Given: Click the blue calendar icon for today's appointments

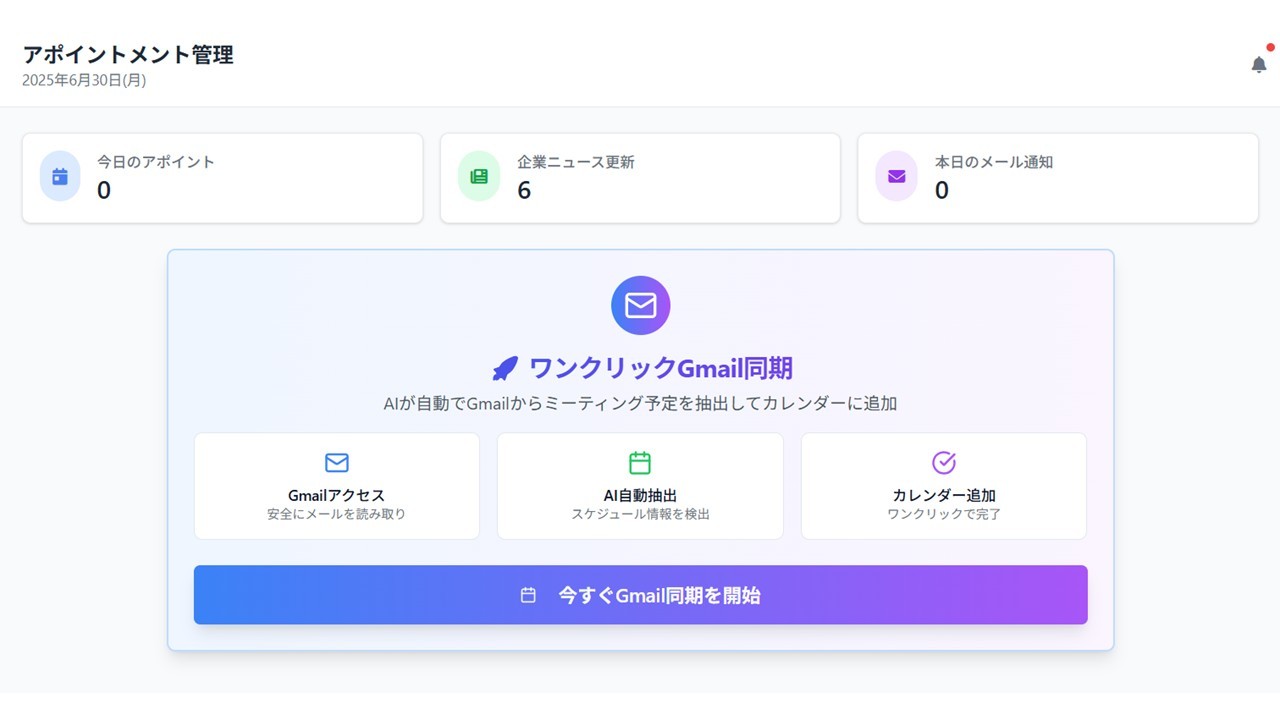Looking at the screenshot, I should tap(60, 176).
